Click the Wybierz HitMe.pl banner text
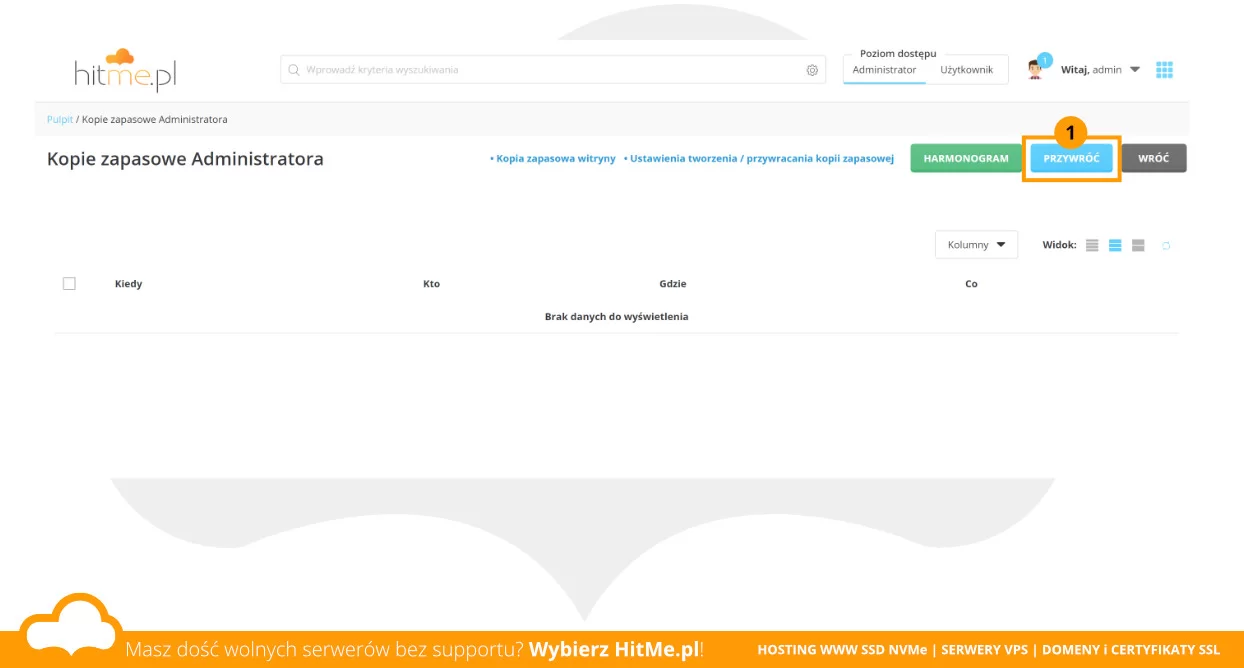Viewport: 1244px width, 668px height. pos(614,649)
